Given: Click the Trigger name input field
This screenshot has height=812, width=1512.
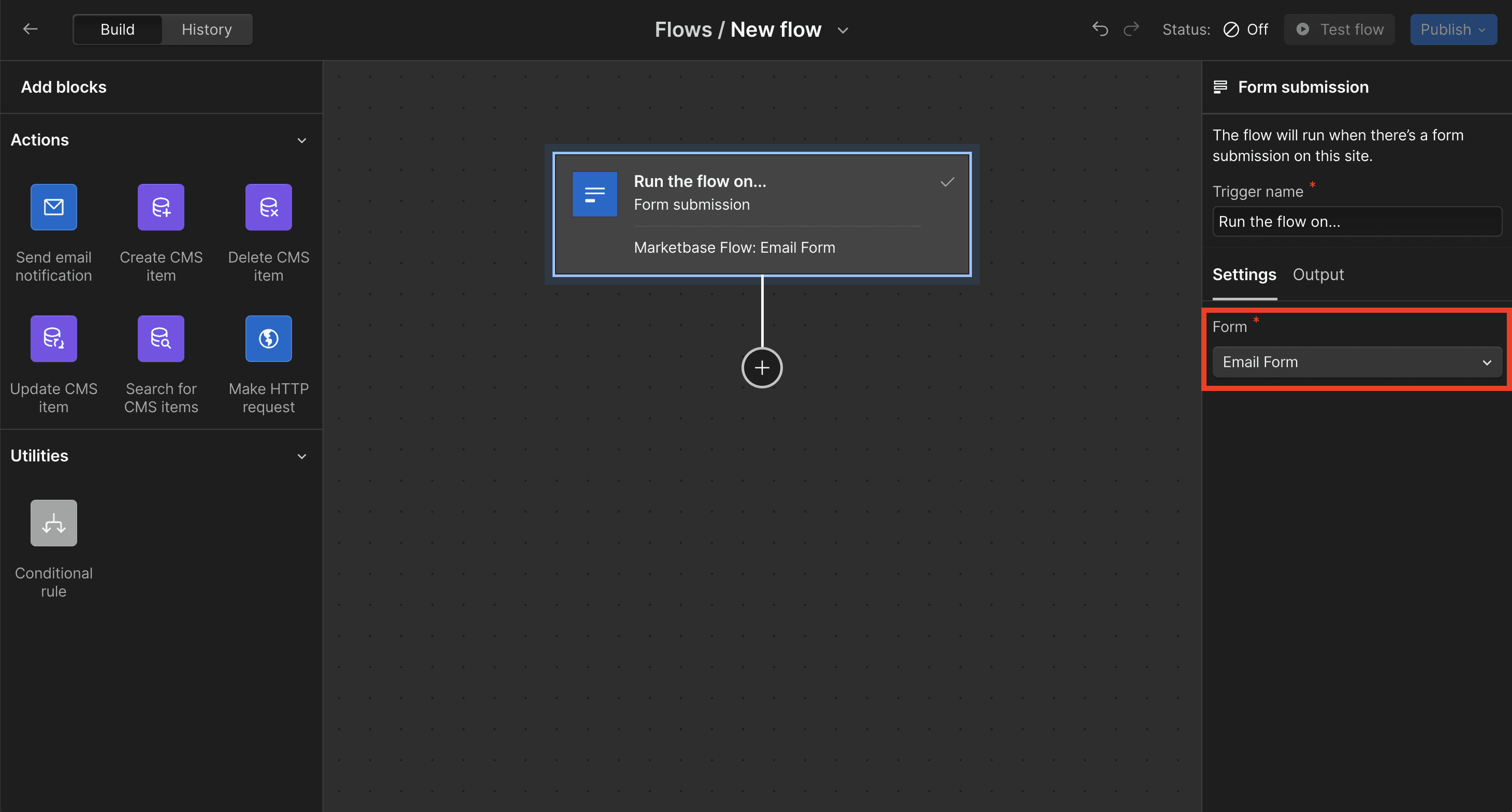Looking at the screenshot, I should [x=1357, y=222].
